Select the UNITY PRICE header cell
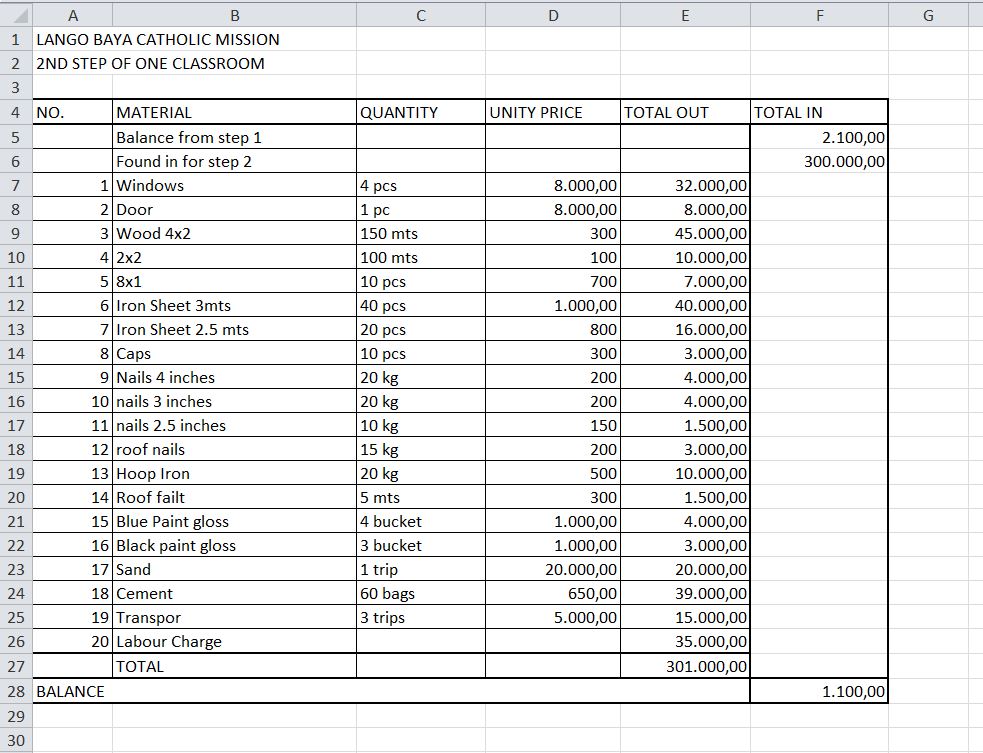Screen dimensions: 983x753 point(553,112)
